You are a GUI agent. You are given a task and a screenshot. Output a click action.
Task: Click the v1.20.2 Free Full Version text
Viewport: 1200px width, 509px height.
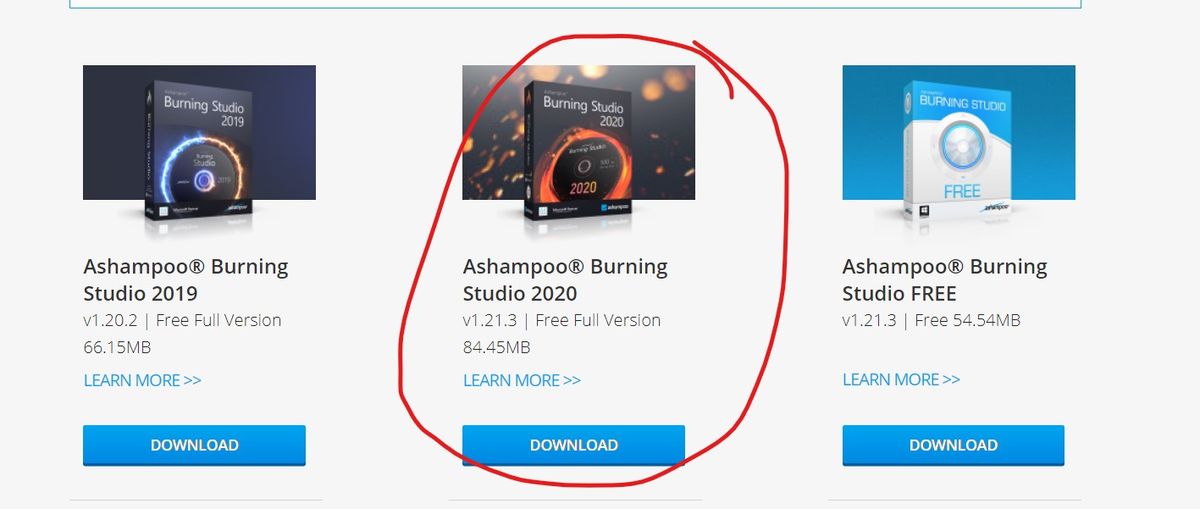click(182, 320)
